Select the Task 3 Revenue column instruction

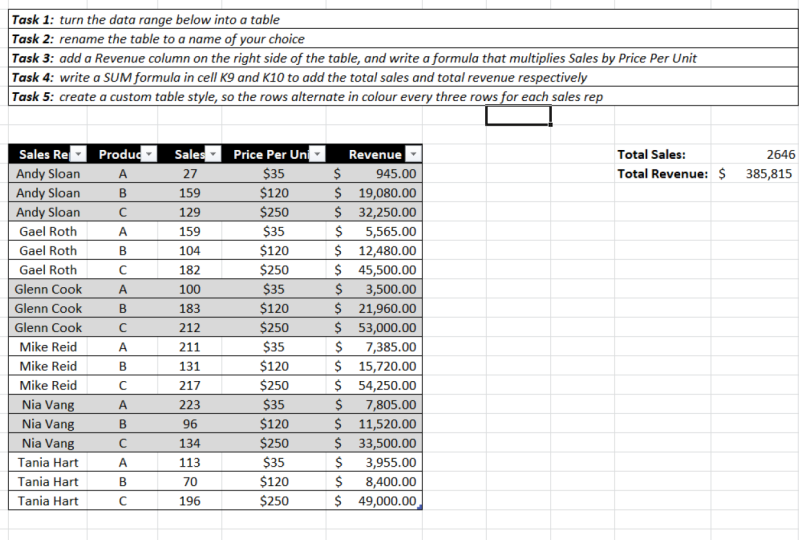click(x=403, y=58)
